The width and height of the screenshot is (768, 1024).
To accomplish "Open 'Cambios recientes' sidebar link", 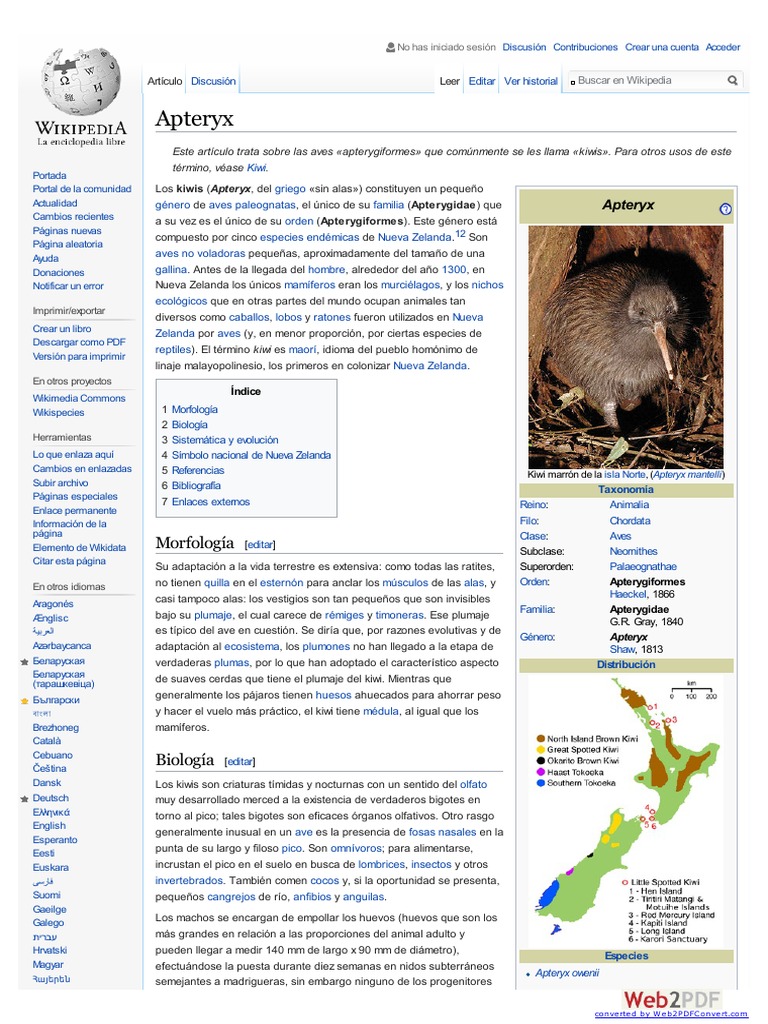I will 73,216.
